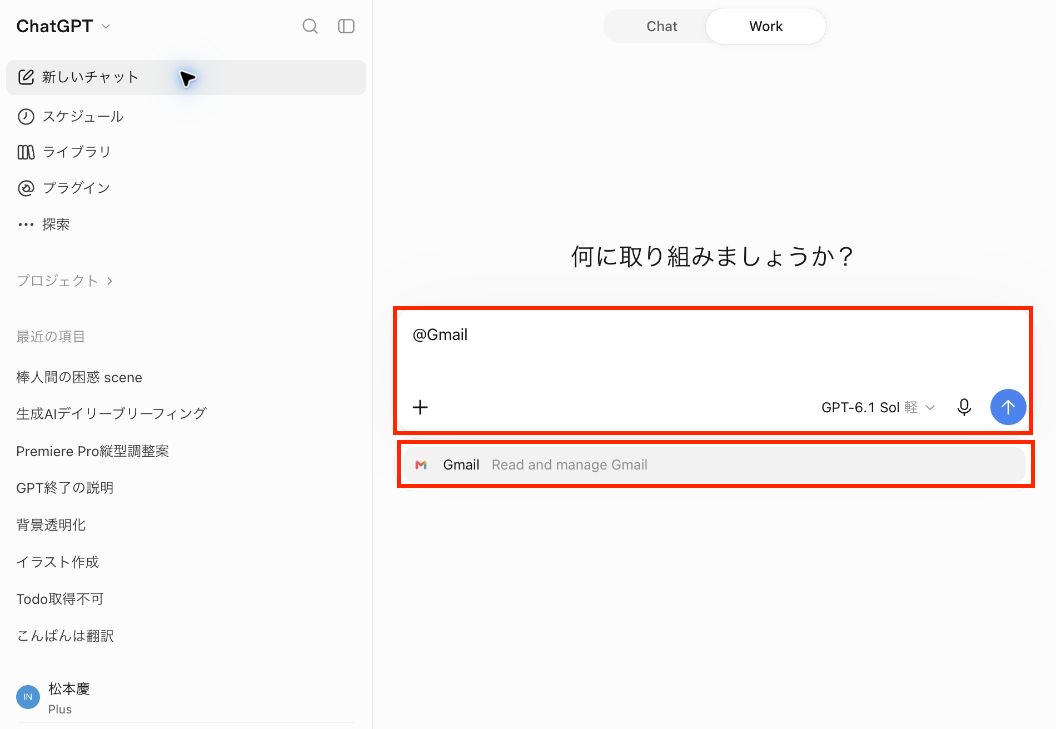Collapse the sidebar with the panel icon

(x=346, y=26)
